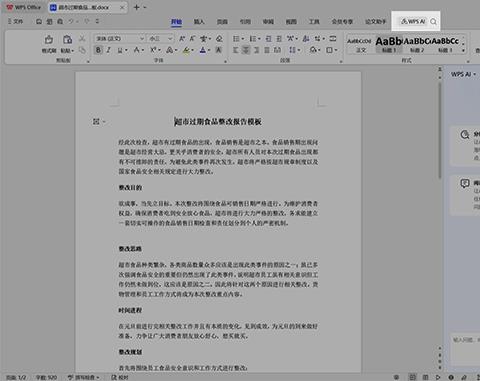Toggle page layout view in status bar
Screen dimensions: 480x381
413,377
